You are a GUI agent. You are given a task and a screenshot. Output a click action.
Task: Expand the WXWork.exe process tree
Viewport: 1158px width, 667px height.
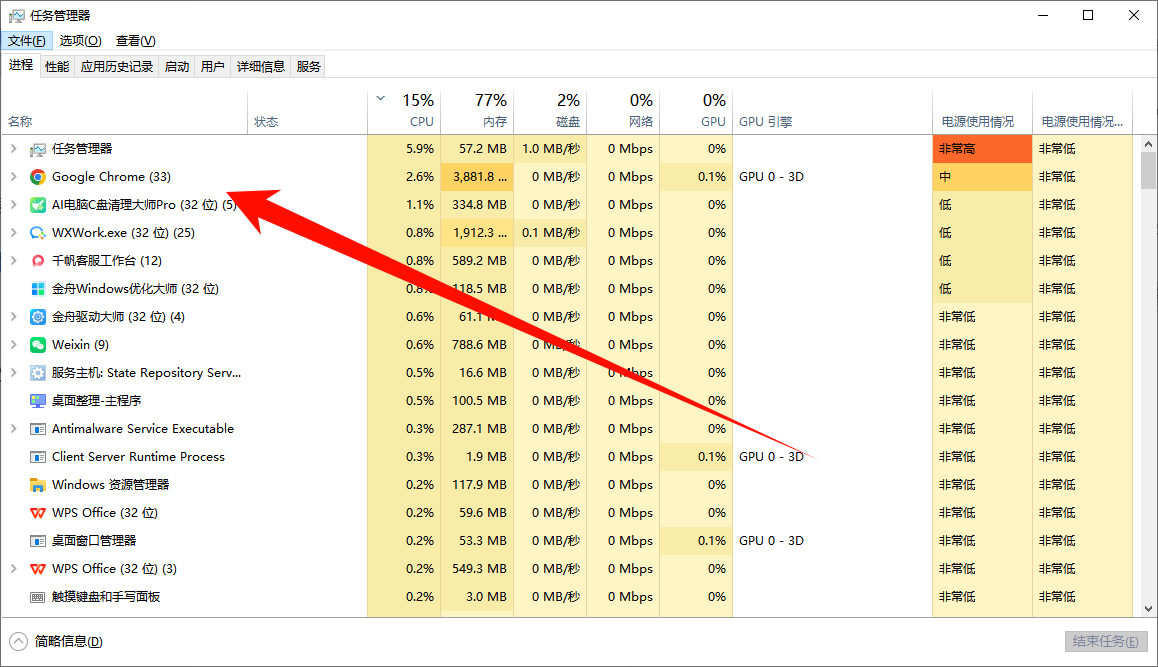[x=13, y=233]
